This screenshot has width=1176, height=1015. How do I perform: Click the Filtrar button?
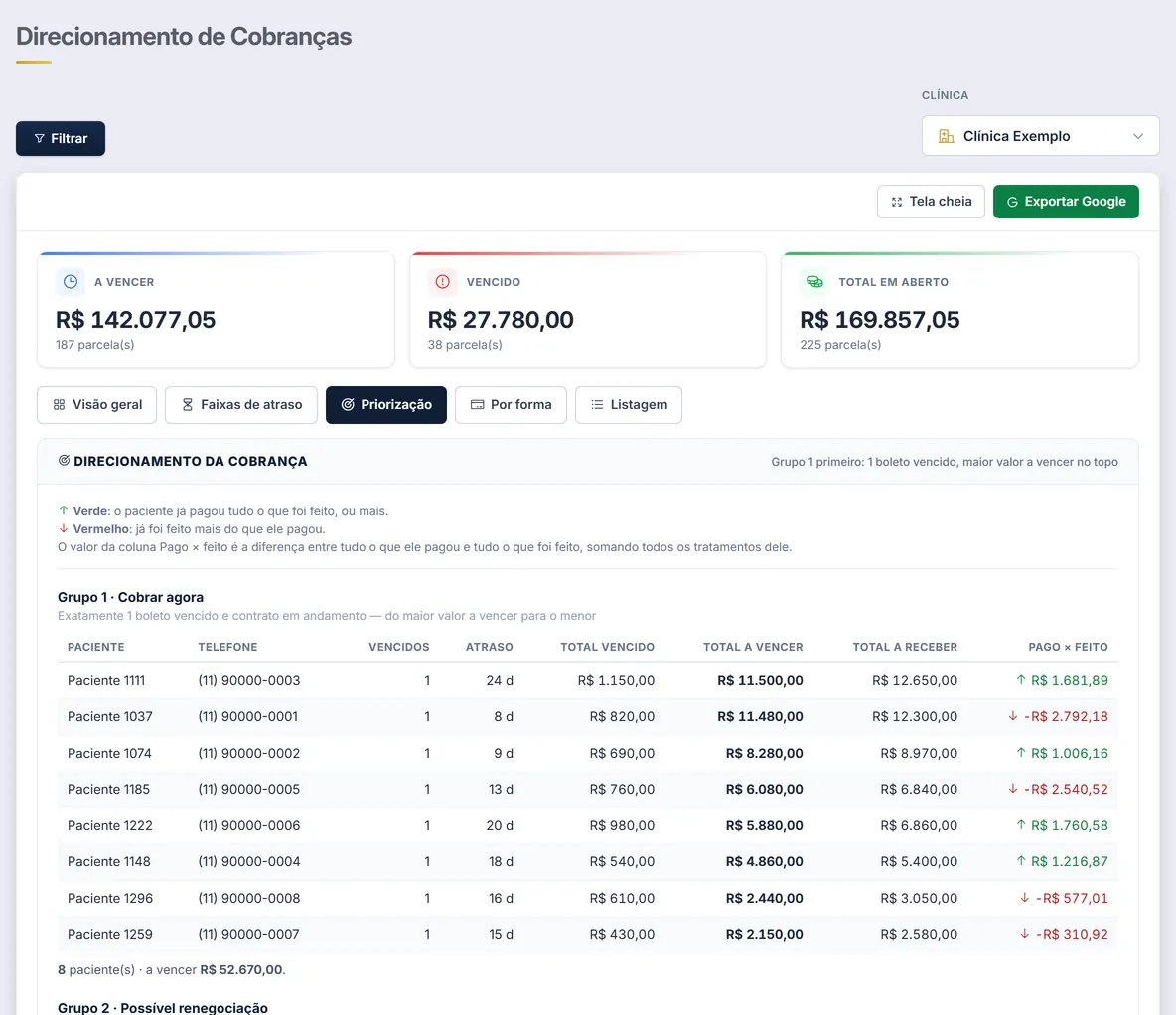60,139
